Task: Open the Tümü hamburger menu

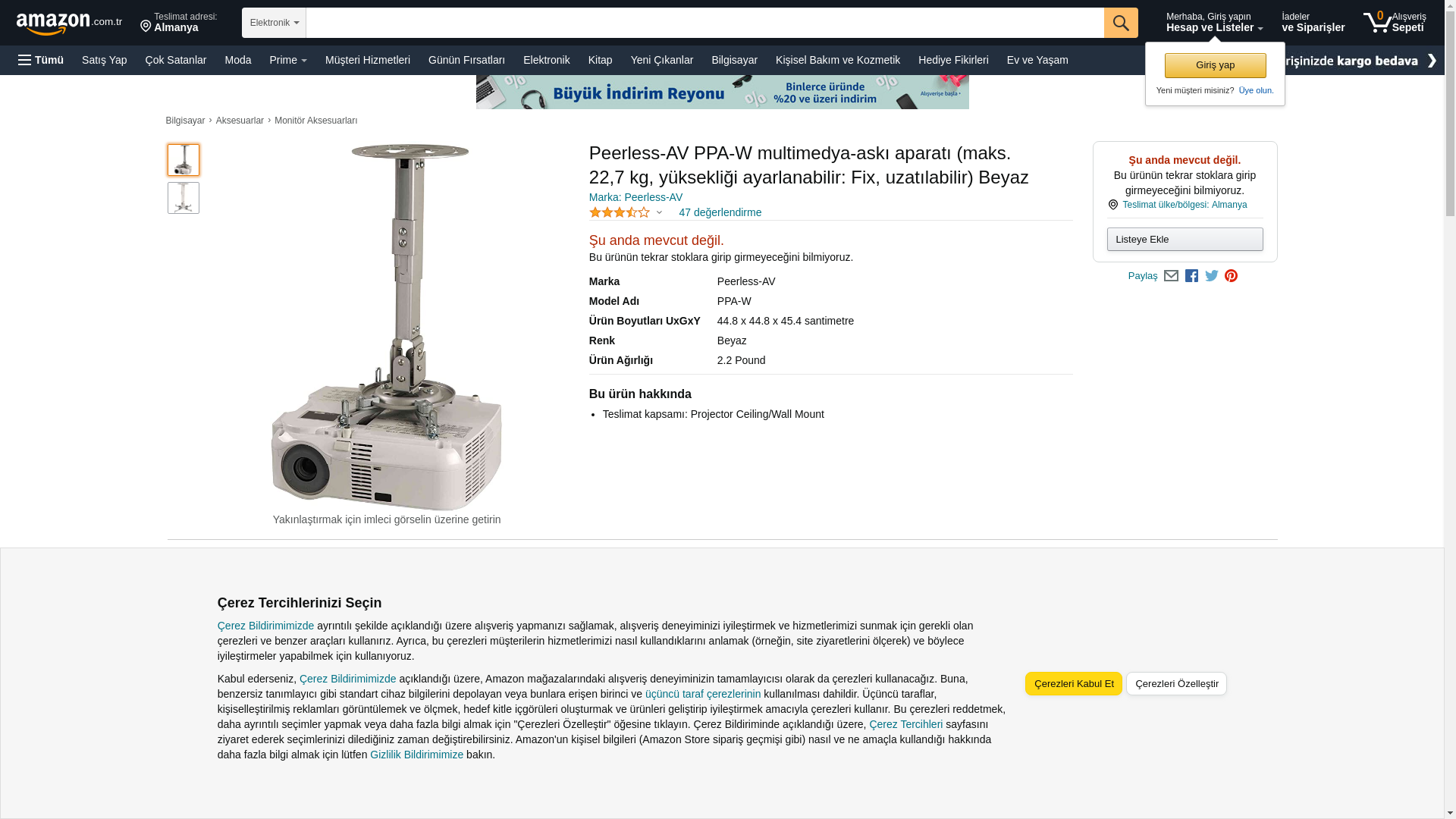Action: (41, 60)
